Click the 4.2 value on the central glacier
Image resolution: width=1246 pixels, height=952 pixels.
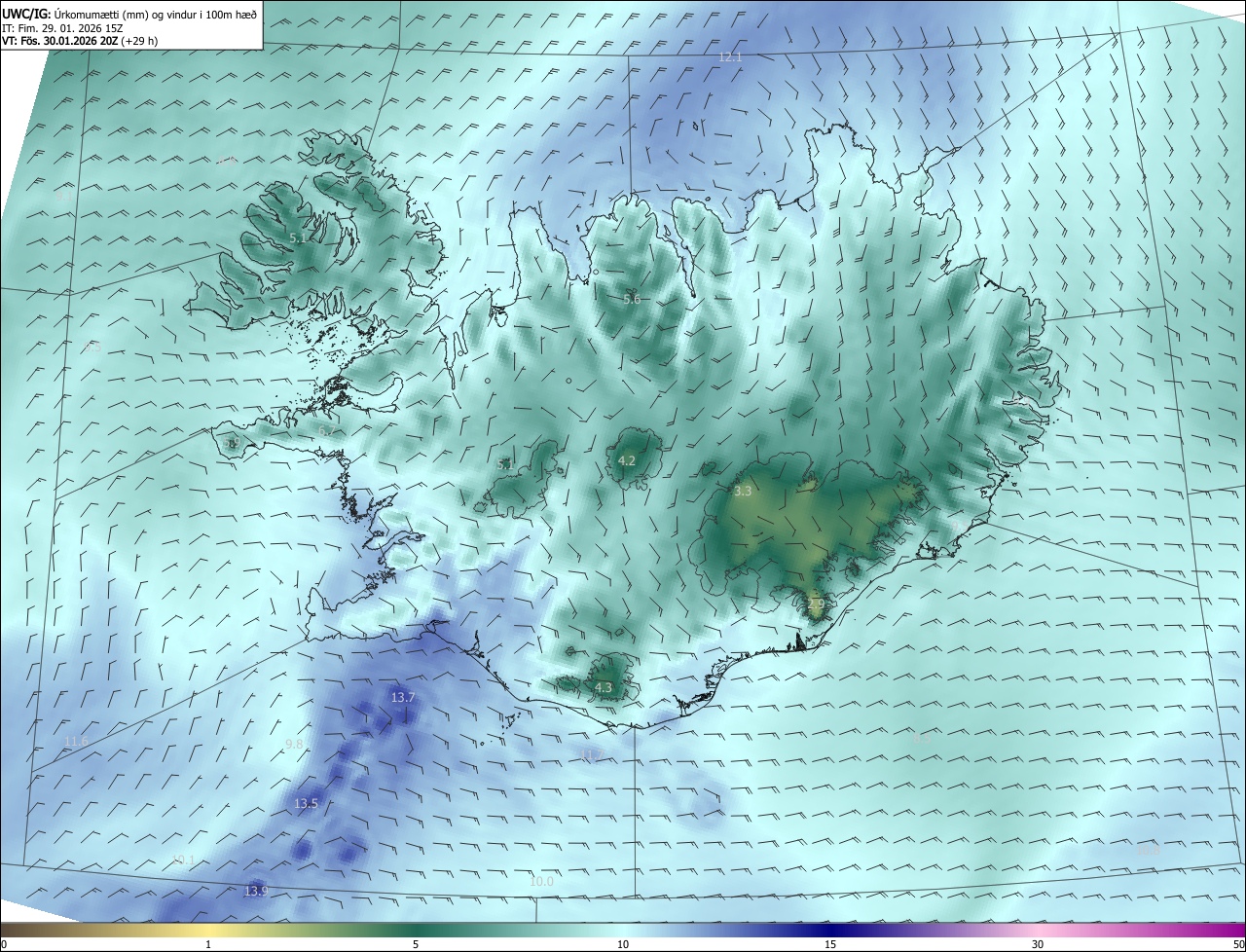coord(627,460)
